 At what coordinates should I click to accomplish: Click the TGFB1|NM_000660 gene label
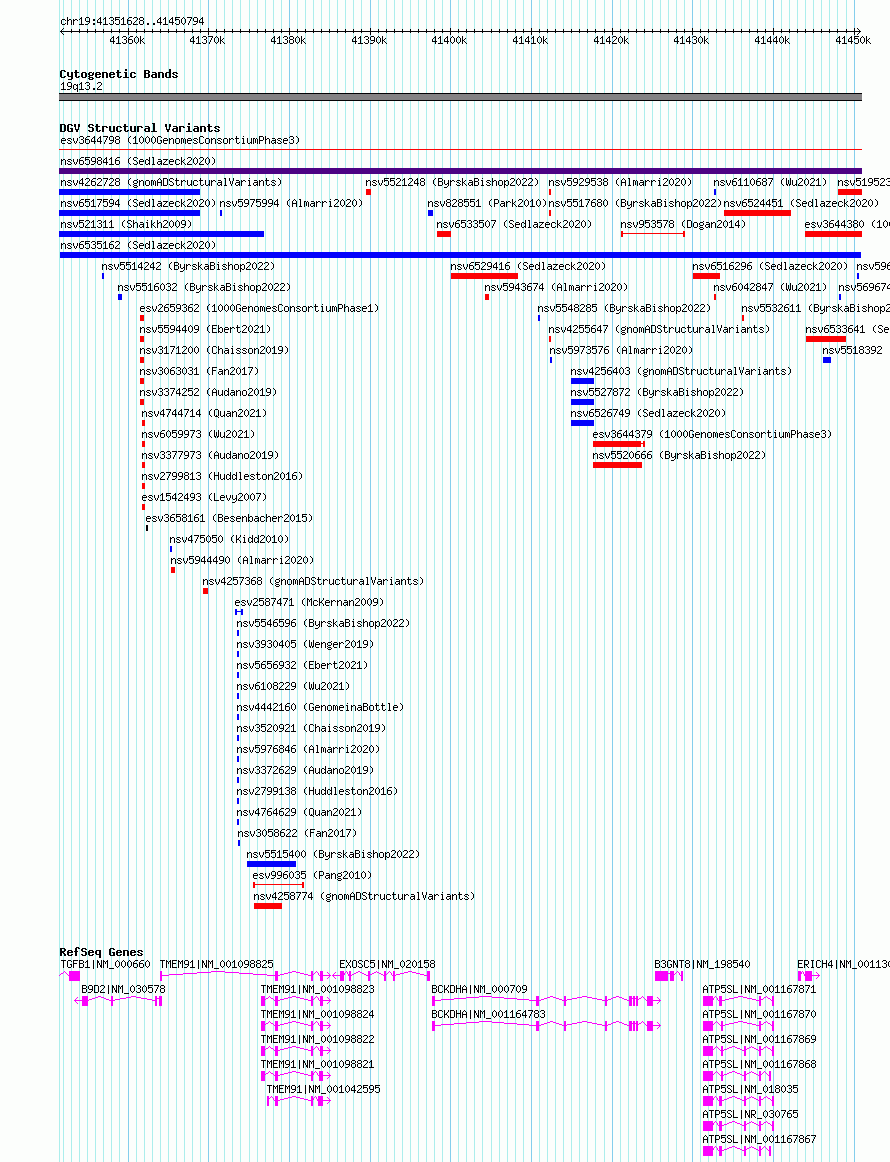coord(105,964)
